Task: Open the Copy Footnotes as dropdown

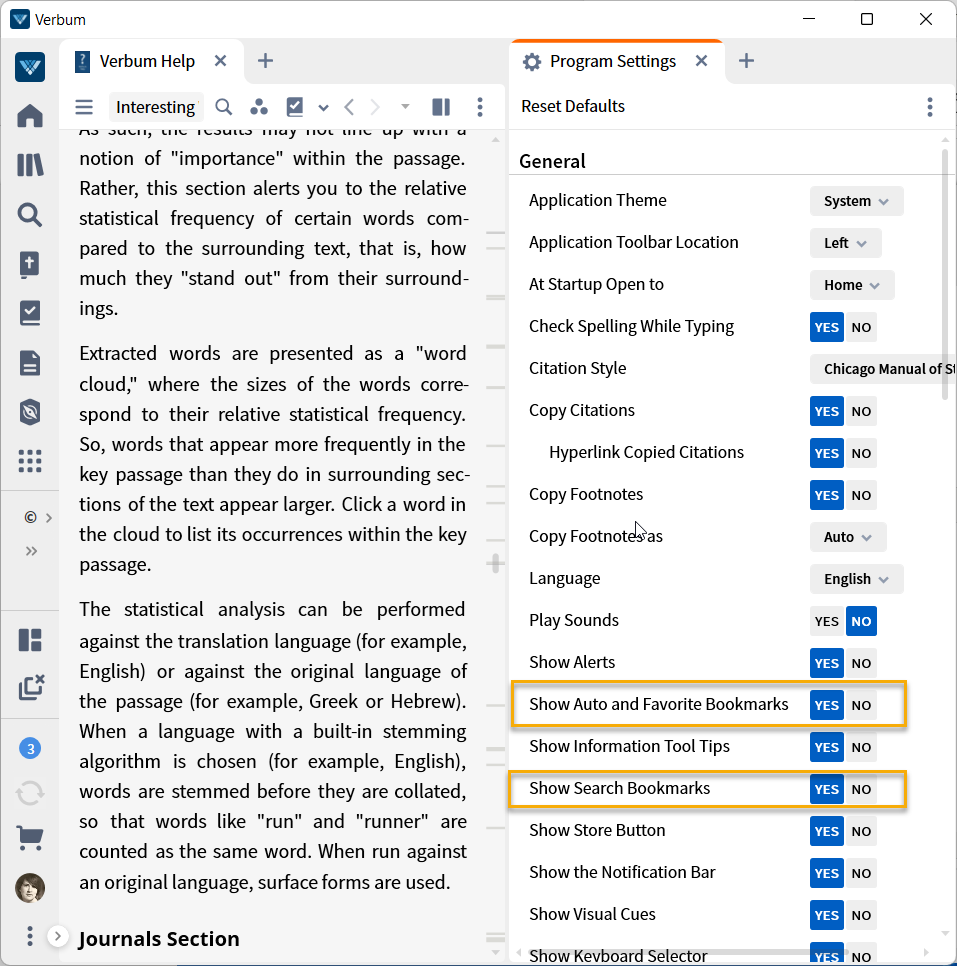Action: coord(848,537)
